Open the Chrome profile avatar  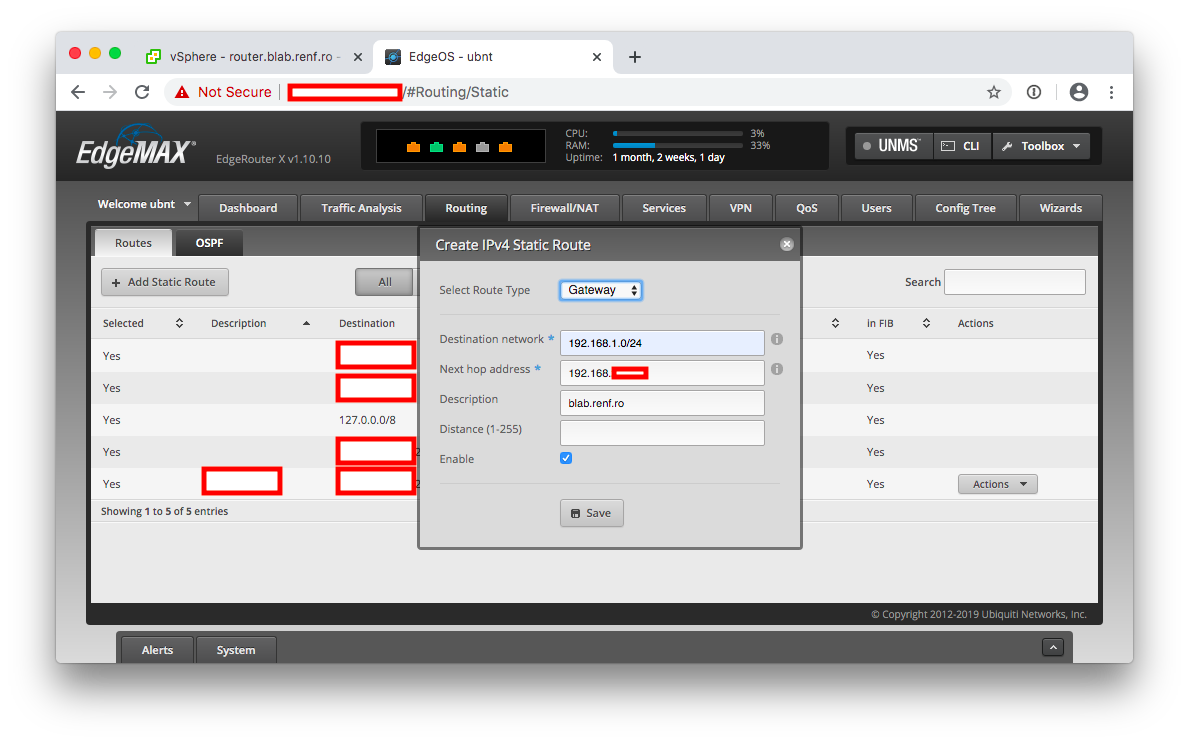coord(1078,92)
